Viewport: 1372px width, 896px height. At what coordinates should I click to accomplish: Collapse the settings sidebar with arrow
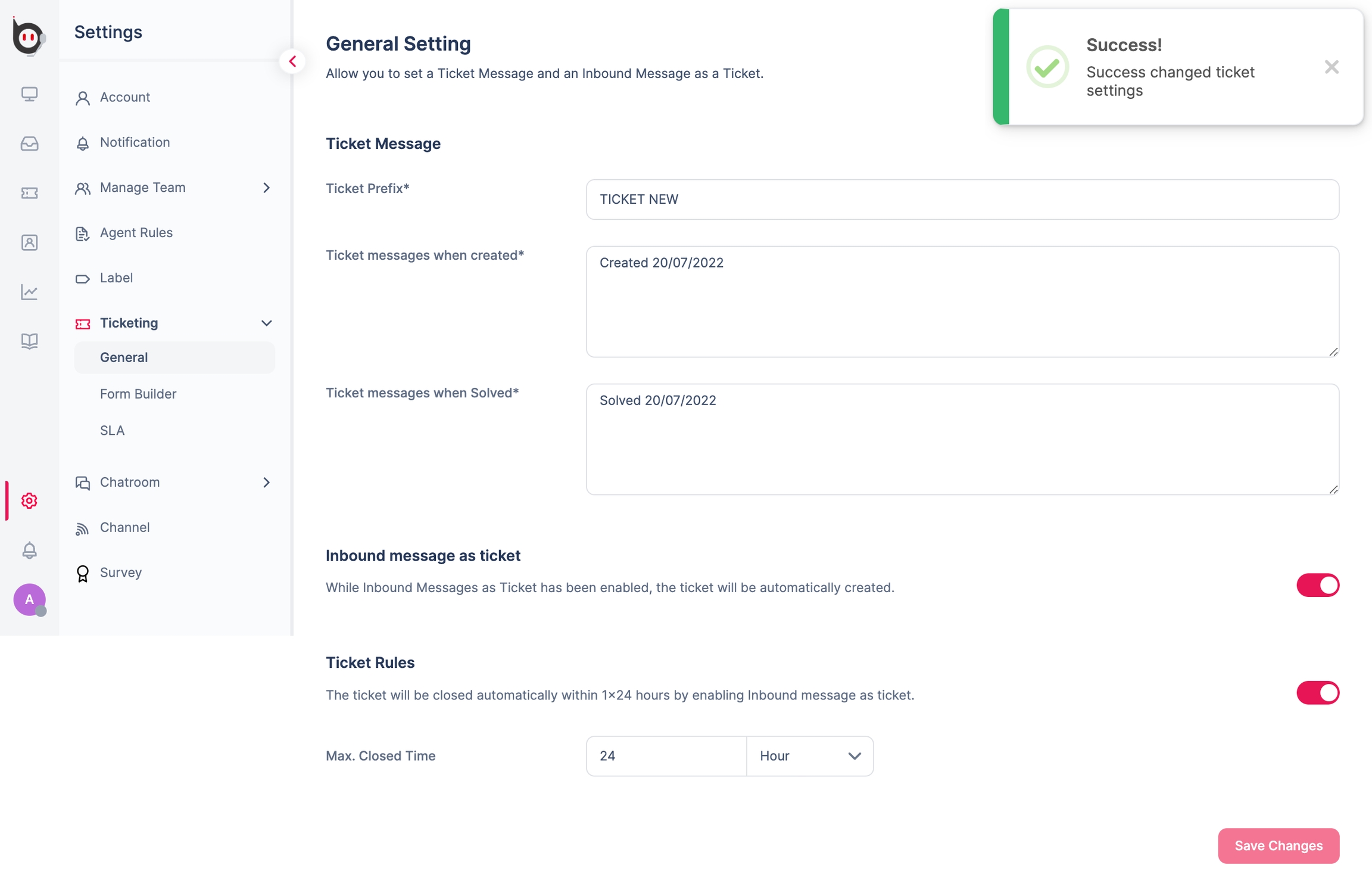coord(292,61)
